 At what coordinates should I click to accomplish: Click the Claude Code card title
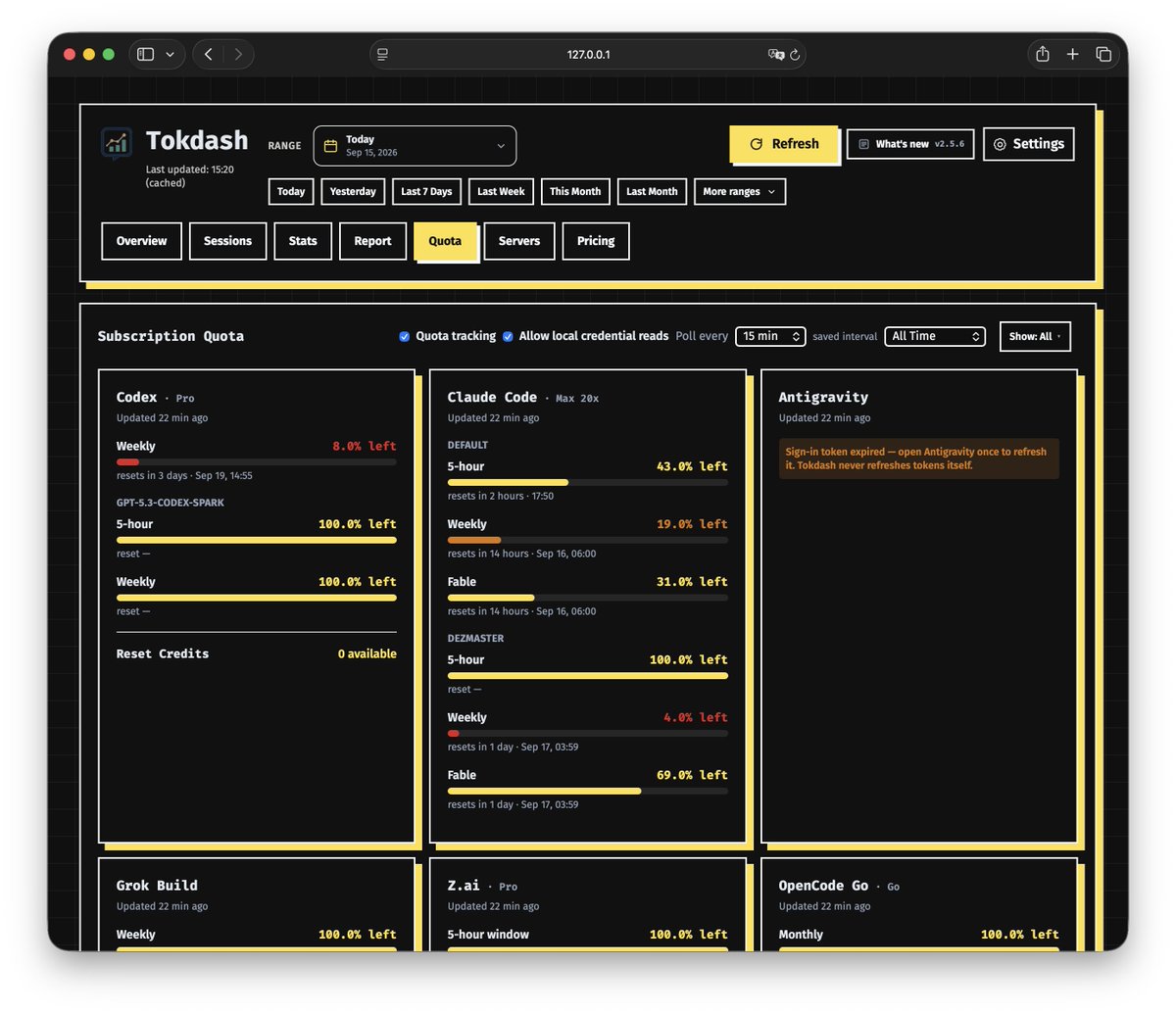pos(492,397)
